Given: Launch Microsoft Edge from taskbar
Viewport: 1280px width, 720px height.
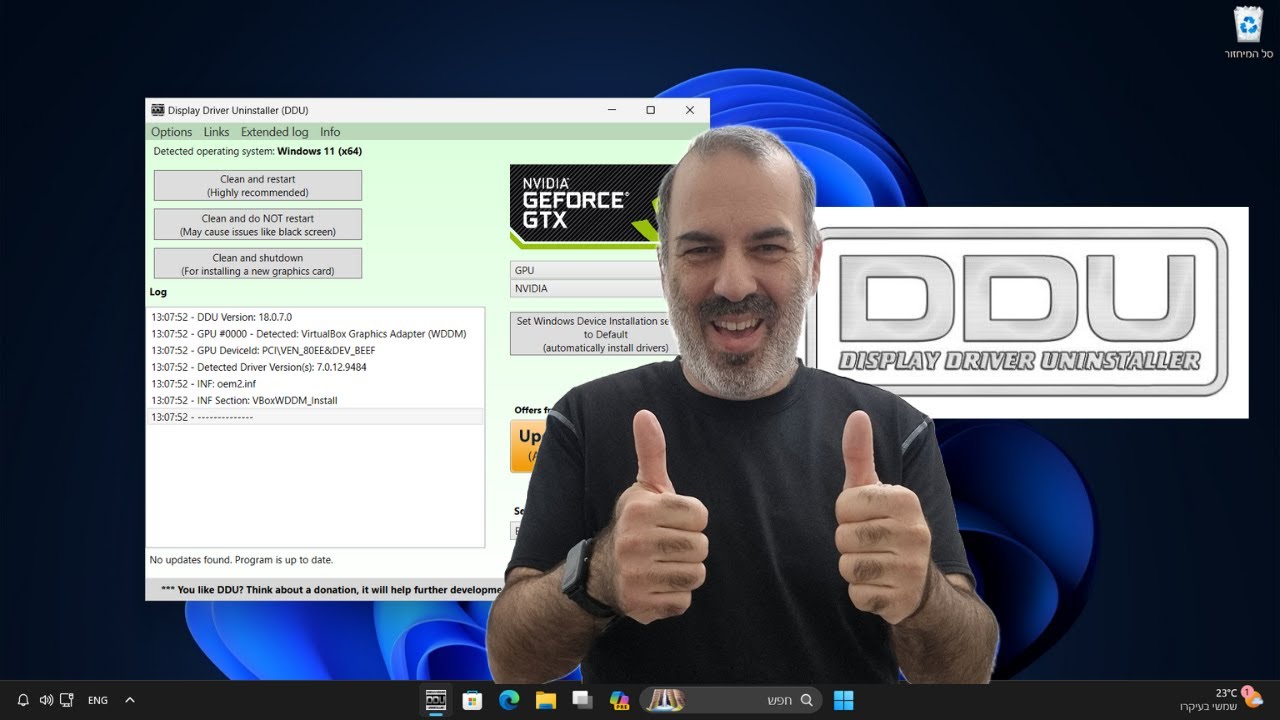Looking at the screenshot, I should pos(509,700).
